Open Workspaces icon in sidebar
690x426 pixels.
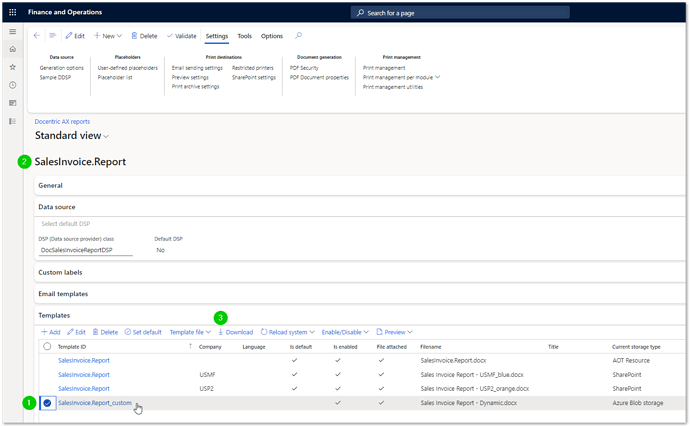pyautogui.click(x=13, y=103)
